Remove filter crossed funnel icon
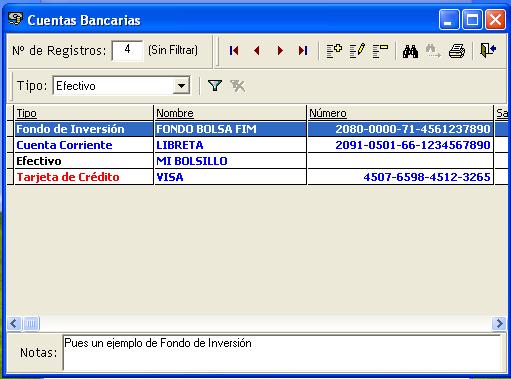The image size is (511, 379). point(238,86)
